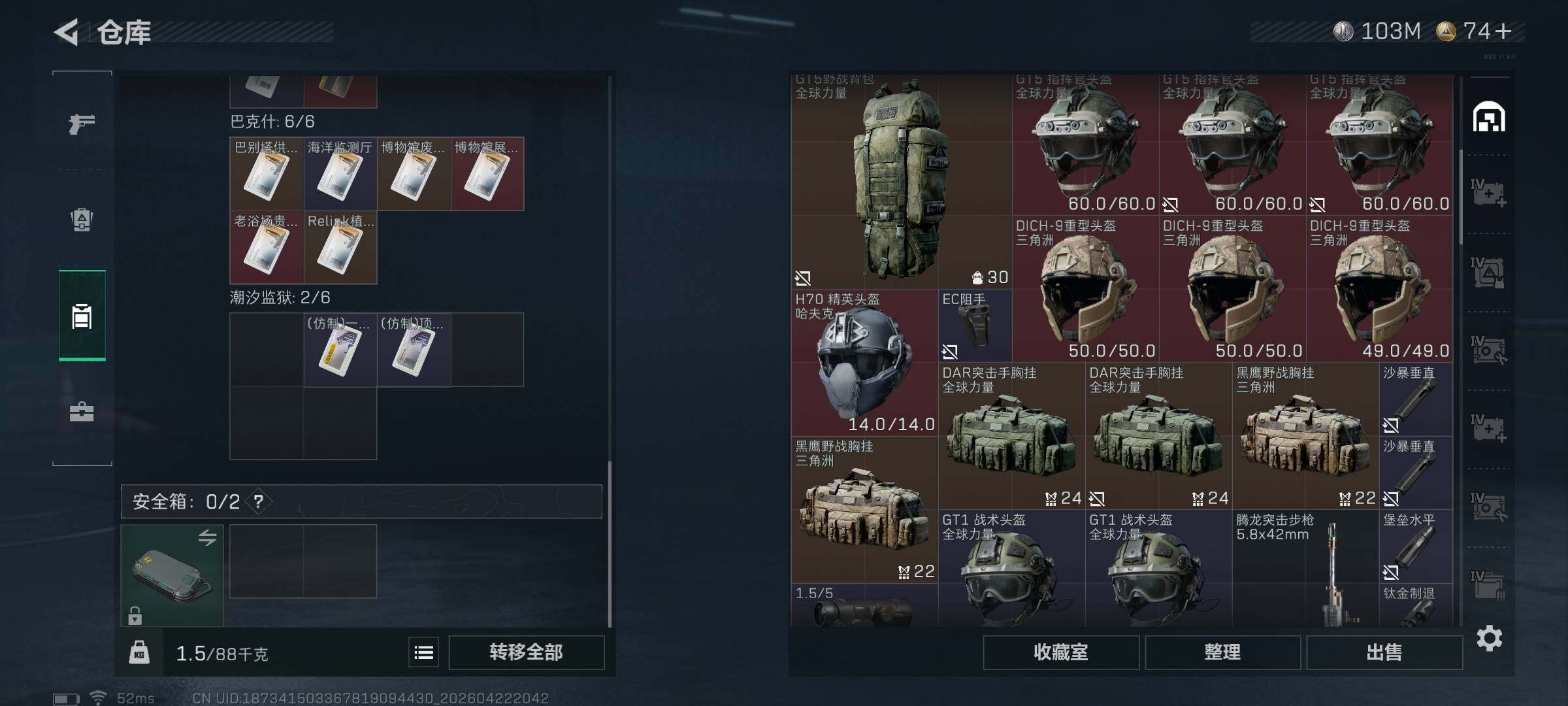Open the 收藏室 tab
Viewport: 1568px width, 706px height.
[x=1061, y=652]
